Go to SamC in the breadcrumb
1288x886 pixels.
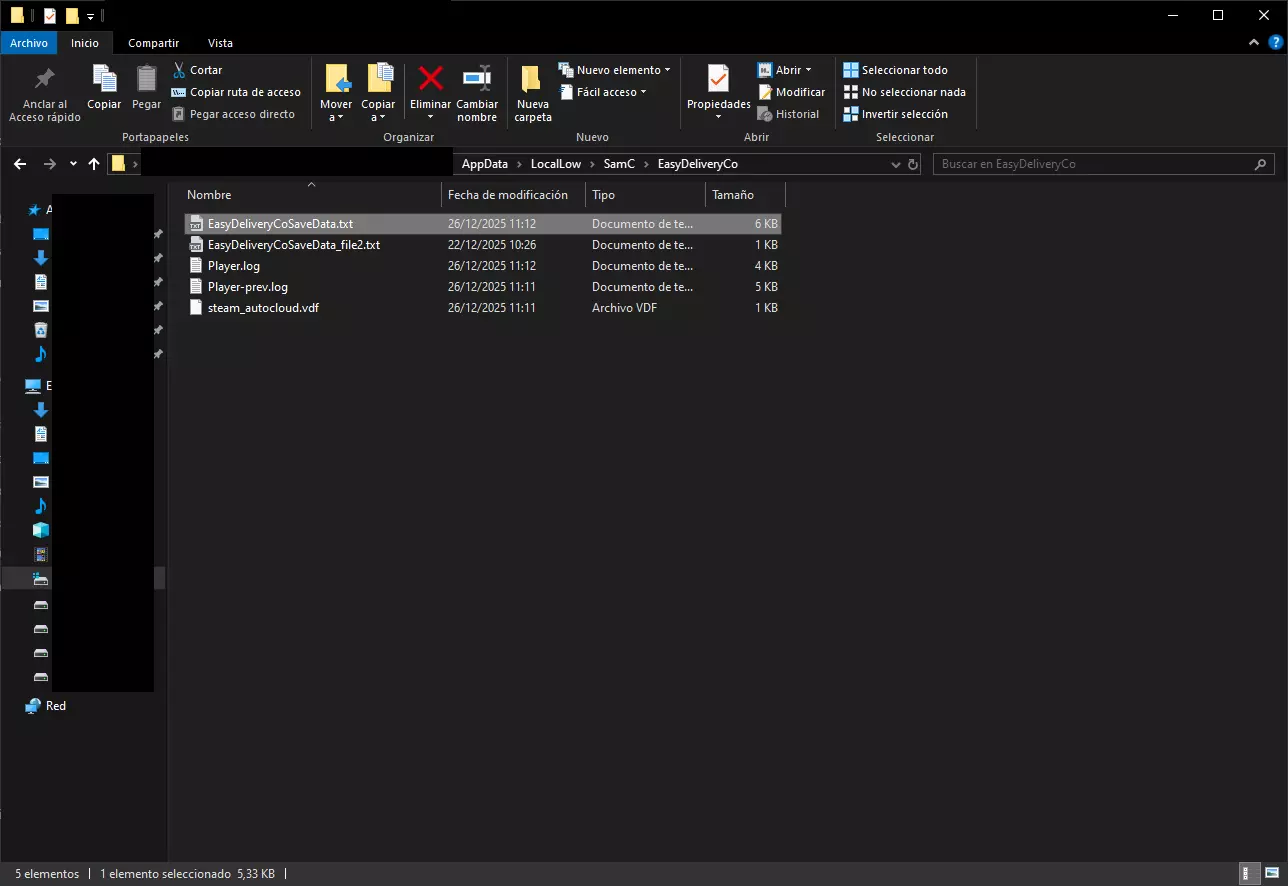tap(619, 164)
